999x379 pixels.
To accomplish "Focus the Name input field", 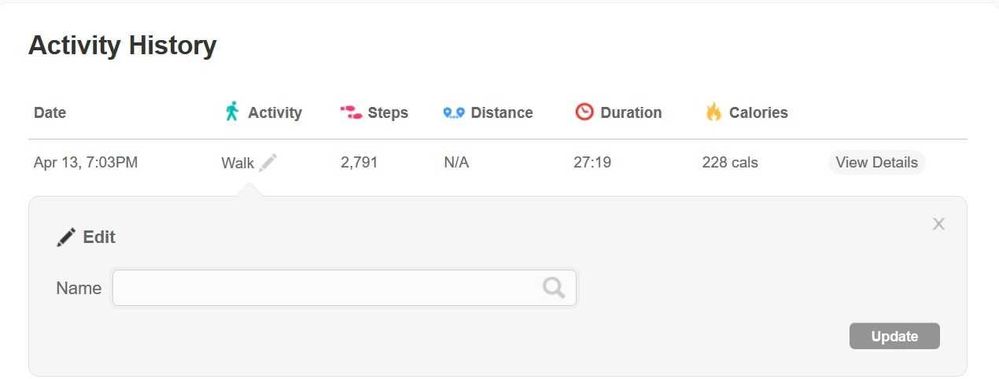I will coord(344,288).
